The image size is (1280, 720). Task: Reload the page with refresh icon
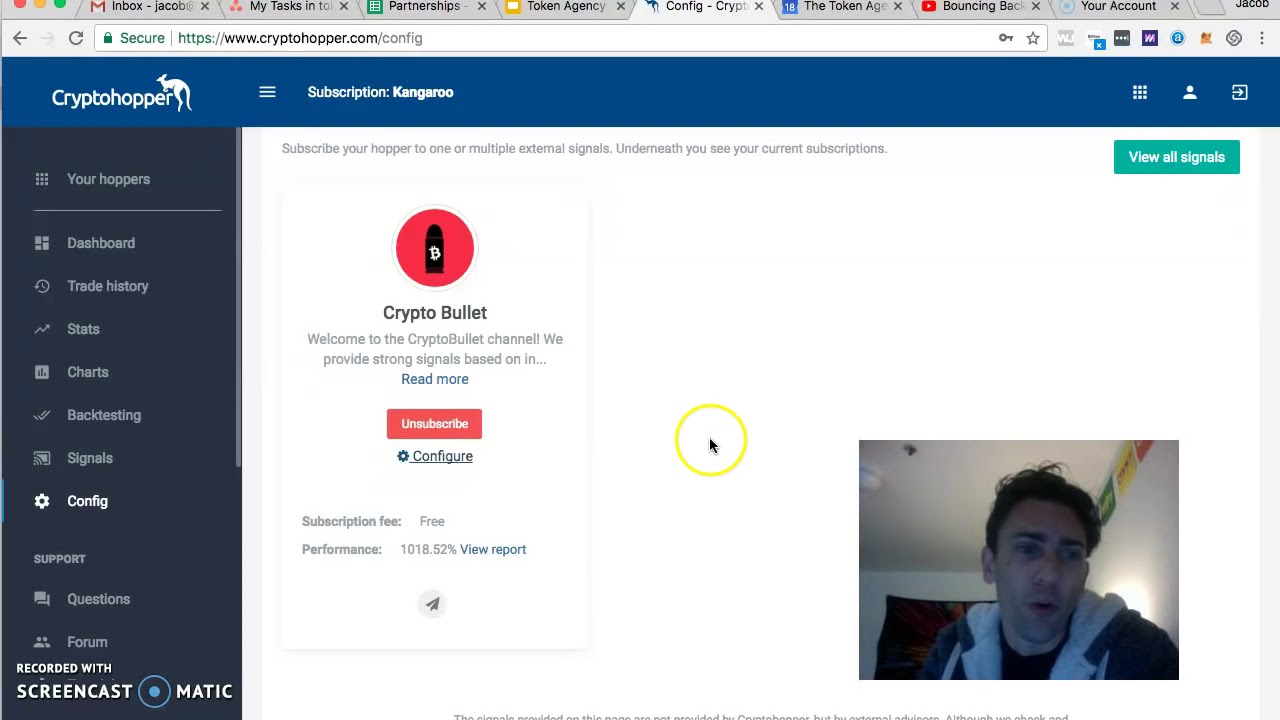[x=76, y=38]
